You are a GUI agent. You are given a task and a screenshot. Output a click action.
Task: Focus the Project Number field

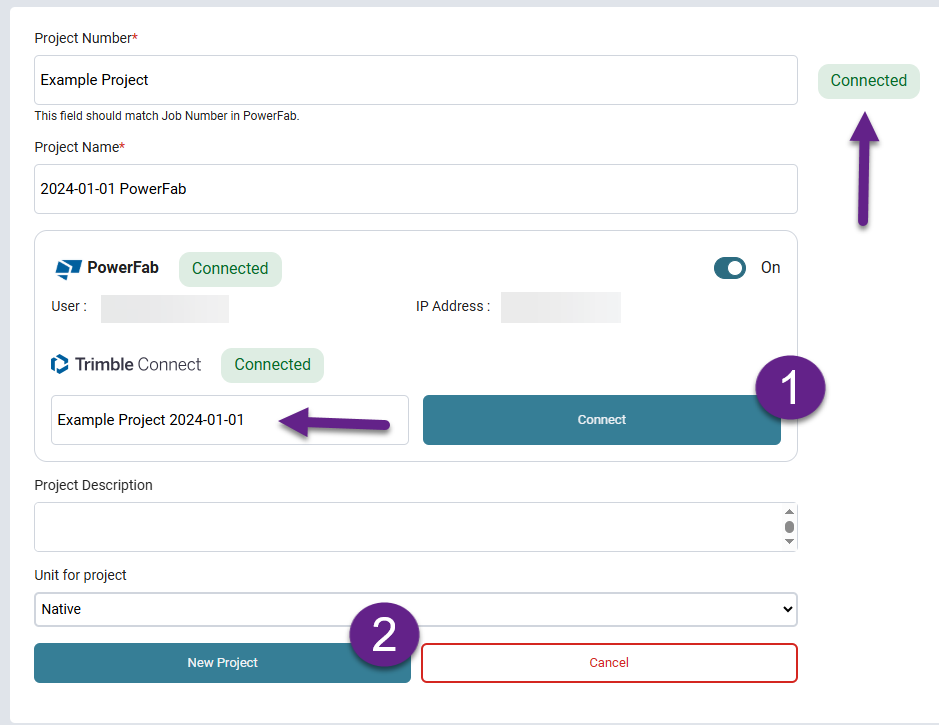(415, 80)
